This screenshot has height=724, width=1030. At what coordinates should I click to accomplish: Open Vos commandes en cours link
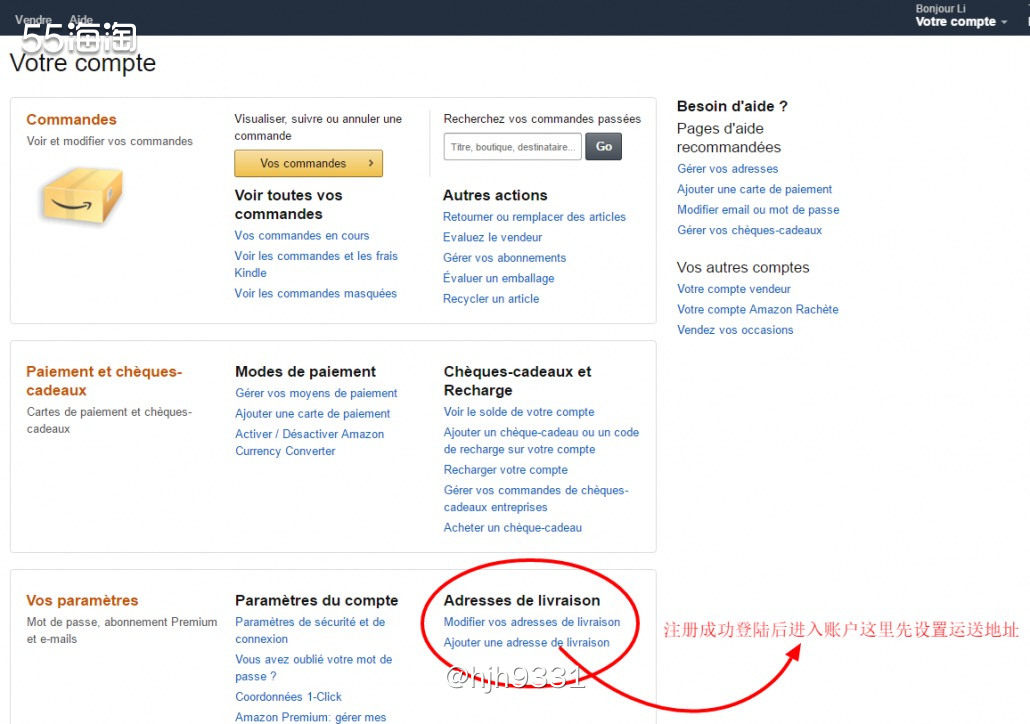[302, 235]
